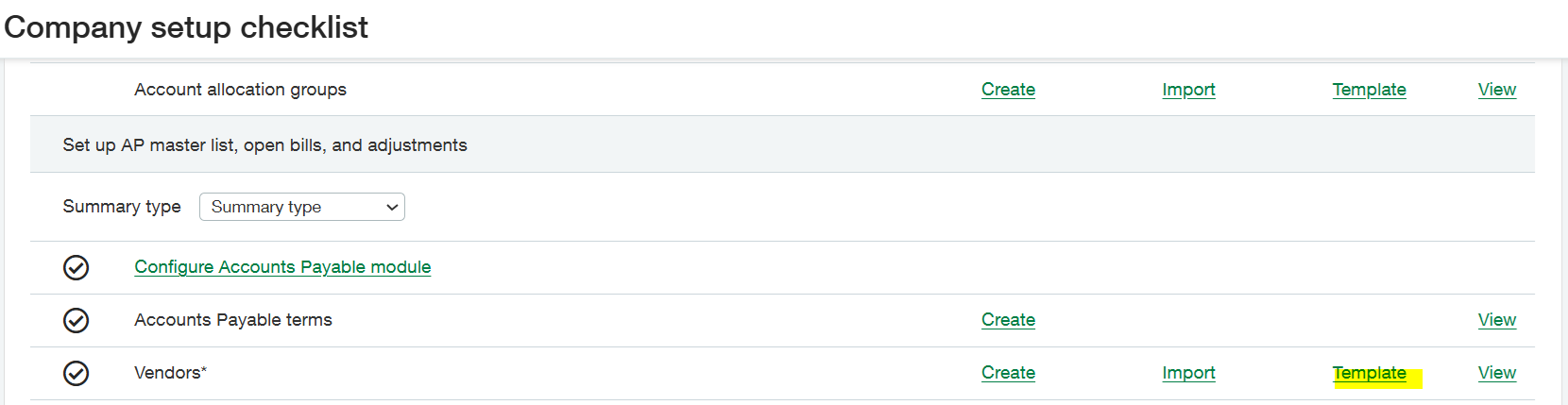Click the checkmark icon in the Vendors row
This screenshot has height=405, width=1568.
77,374
